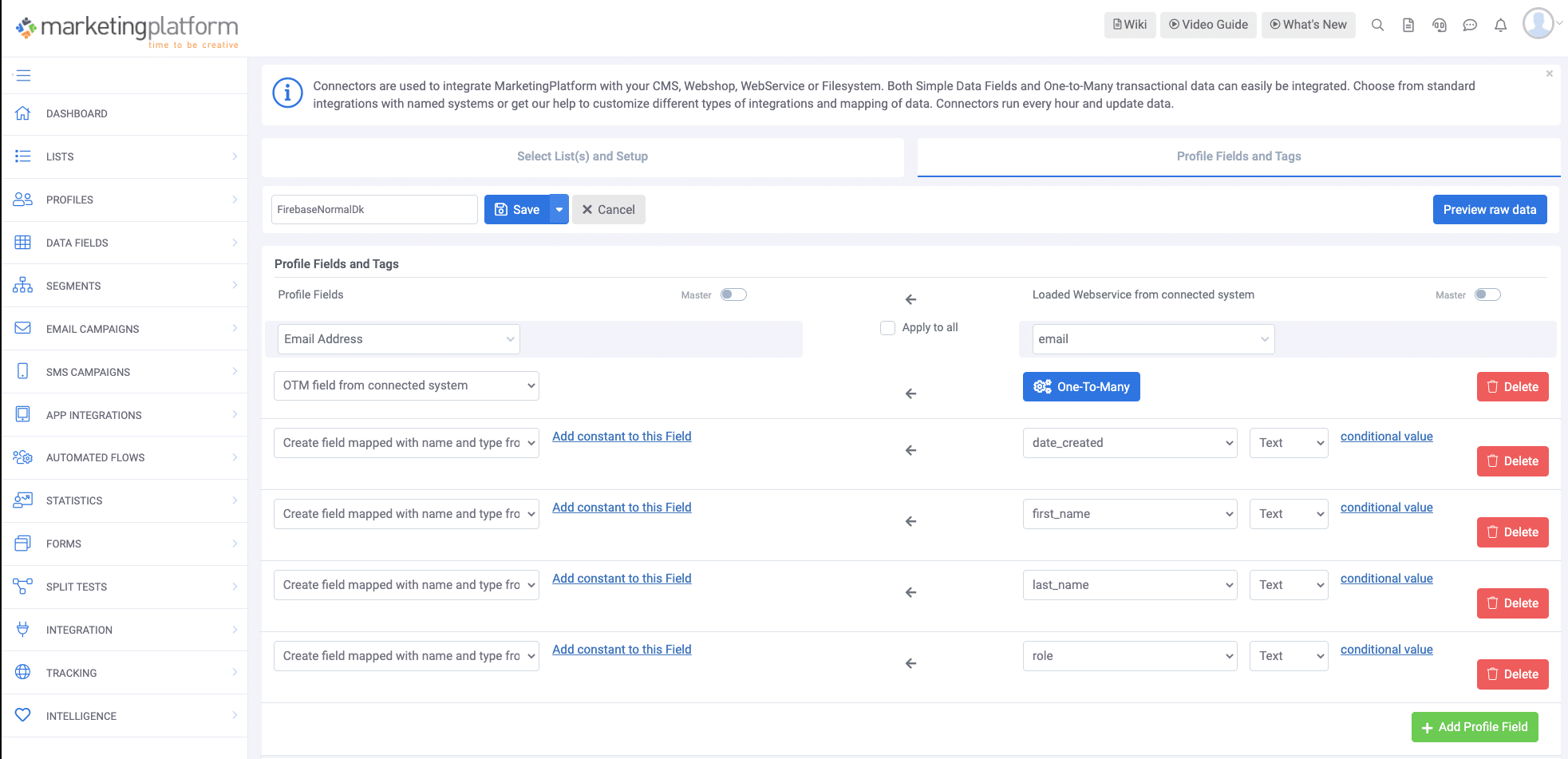This screenshot has height=759, width=1568.
Task: Open the Save button dropdown arrow
Action: (559, 210)
